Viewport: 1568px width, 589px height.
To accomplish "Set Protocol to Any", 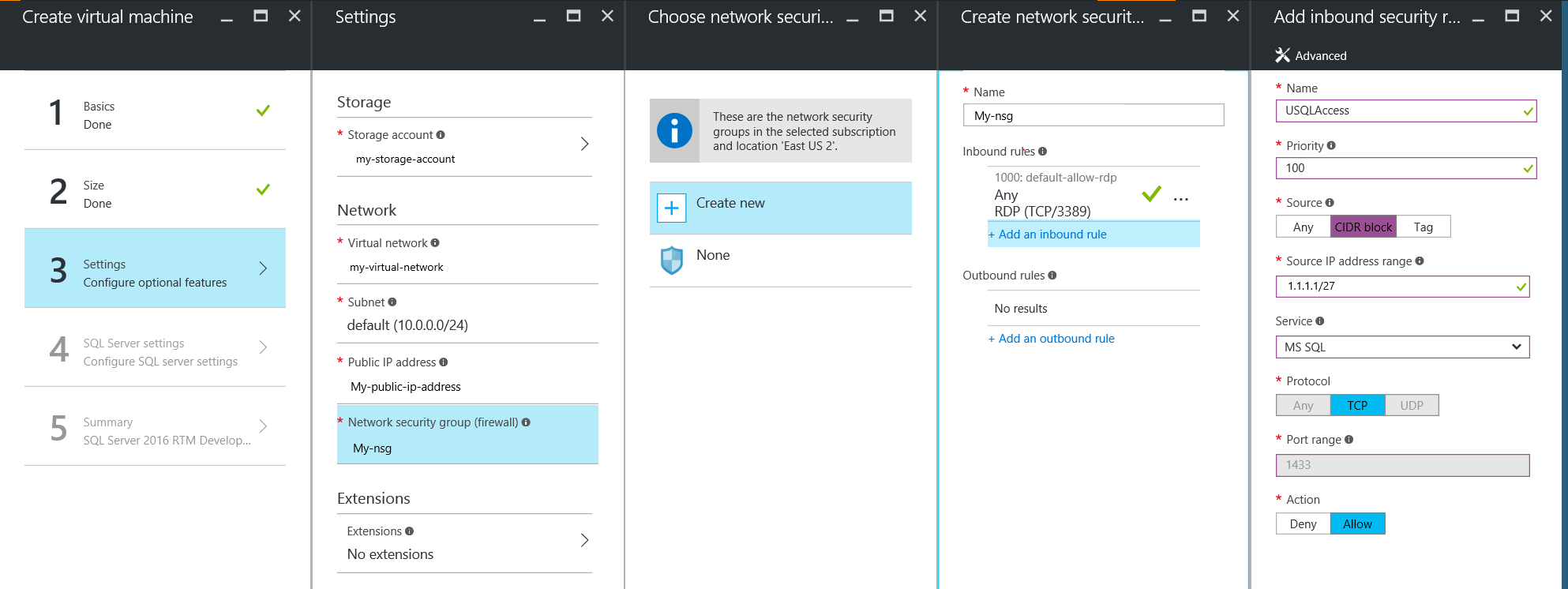I will (x=1304, y=406).
